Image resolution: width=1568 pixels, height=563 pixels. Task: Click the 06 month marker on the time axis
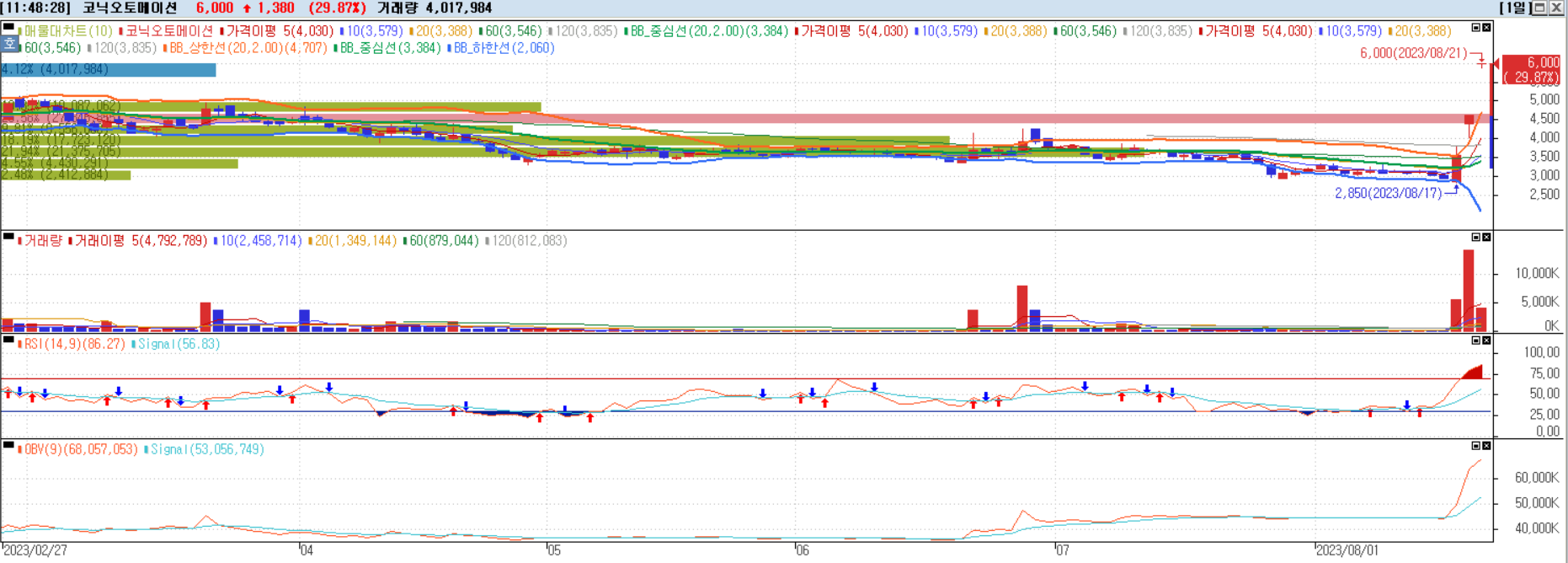pyautogui.click(x=803, y=550)
